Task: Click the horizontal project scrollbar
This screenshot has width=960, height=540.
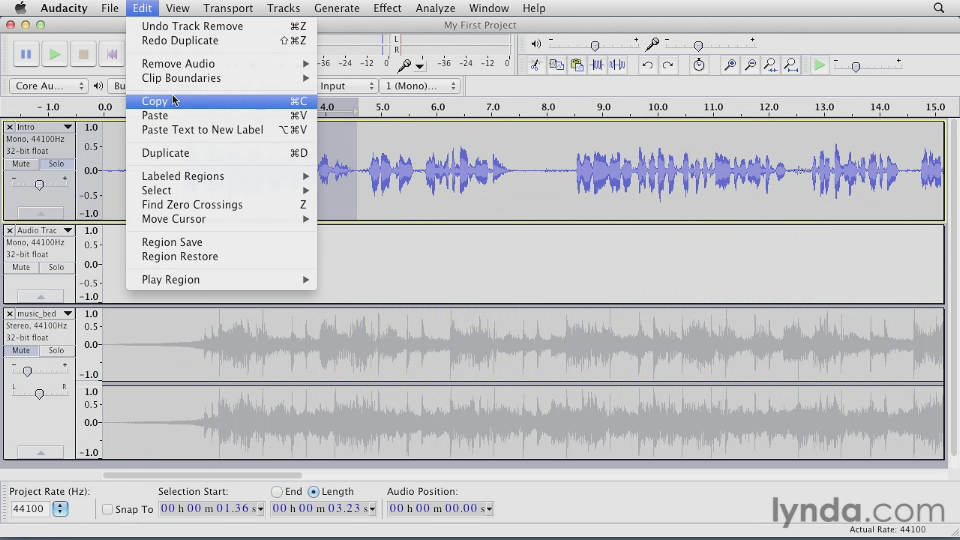Action: click(x=202, y=475)
